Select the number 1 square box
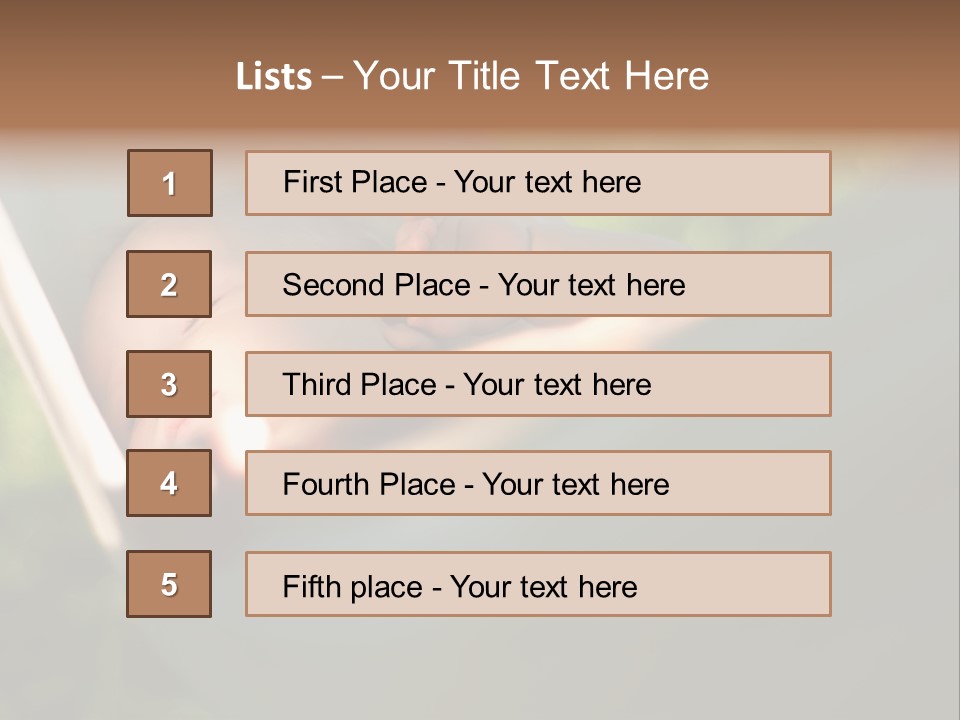Viewport: 960px width, 720px height. pos(170,183)
